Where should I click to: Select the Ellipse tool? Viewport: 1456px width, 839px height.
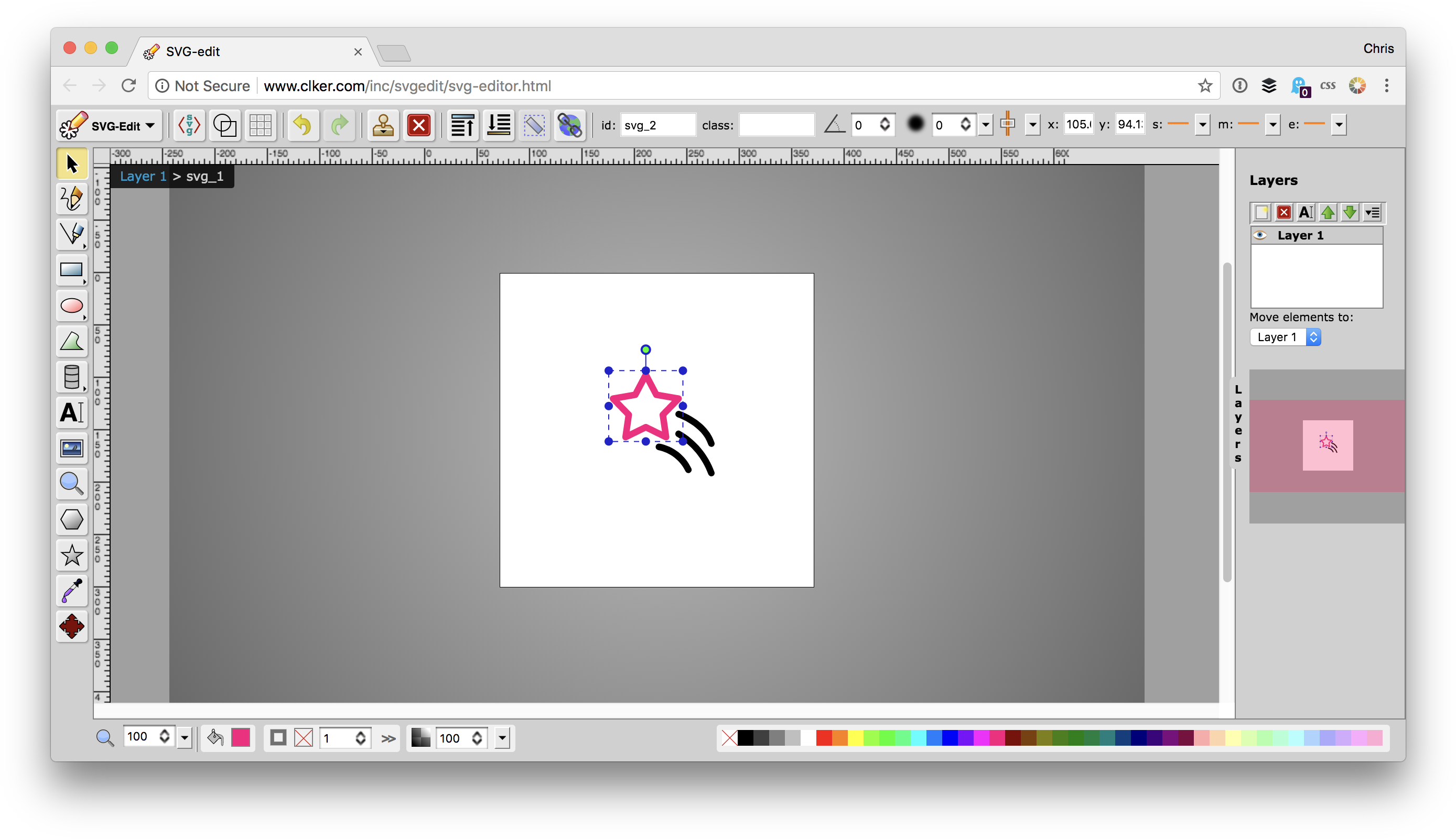[x=71, y=306]
